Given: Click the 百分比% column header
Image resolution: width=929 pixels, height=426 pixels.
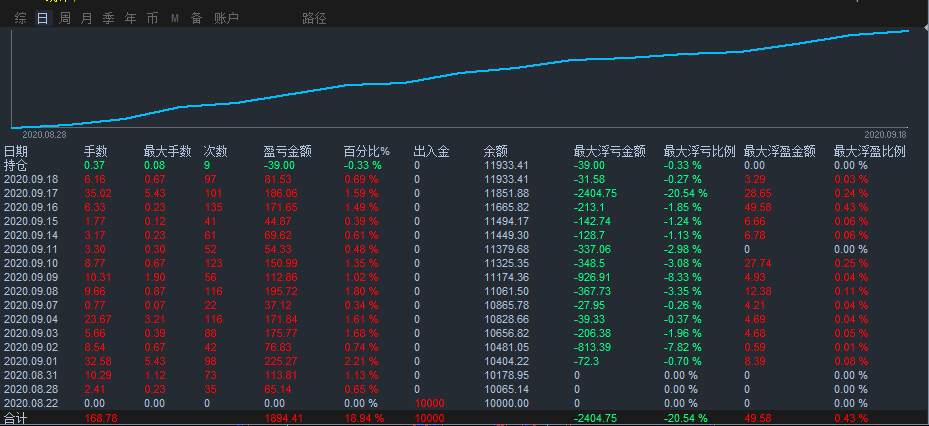Looking at the screenshot, I should click(367, 152).
